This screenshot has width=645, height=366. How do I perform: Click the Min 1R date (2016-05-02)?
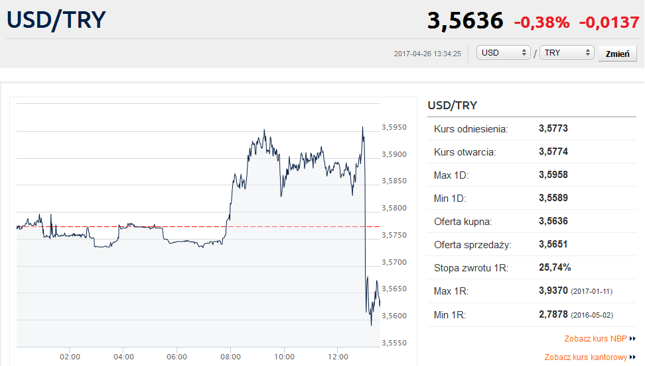click(x=592, y=315)
